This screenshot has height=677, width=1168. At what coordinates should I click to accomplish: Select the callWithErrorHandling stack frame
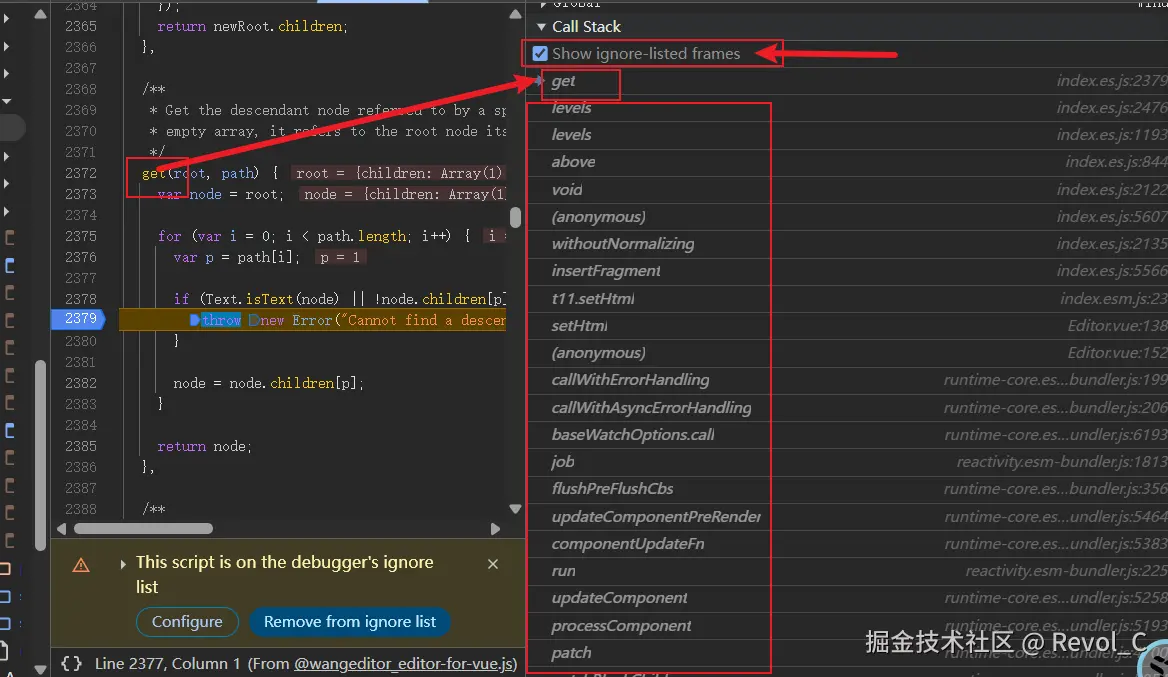[847, 380]
